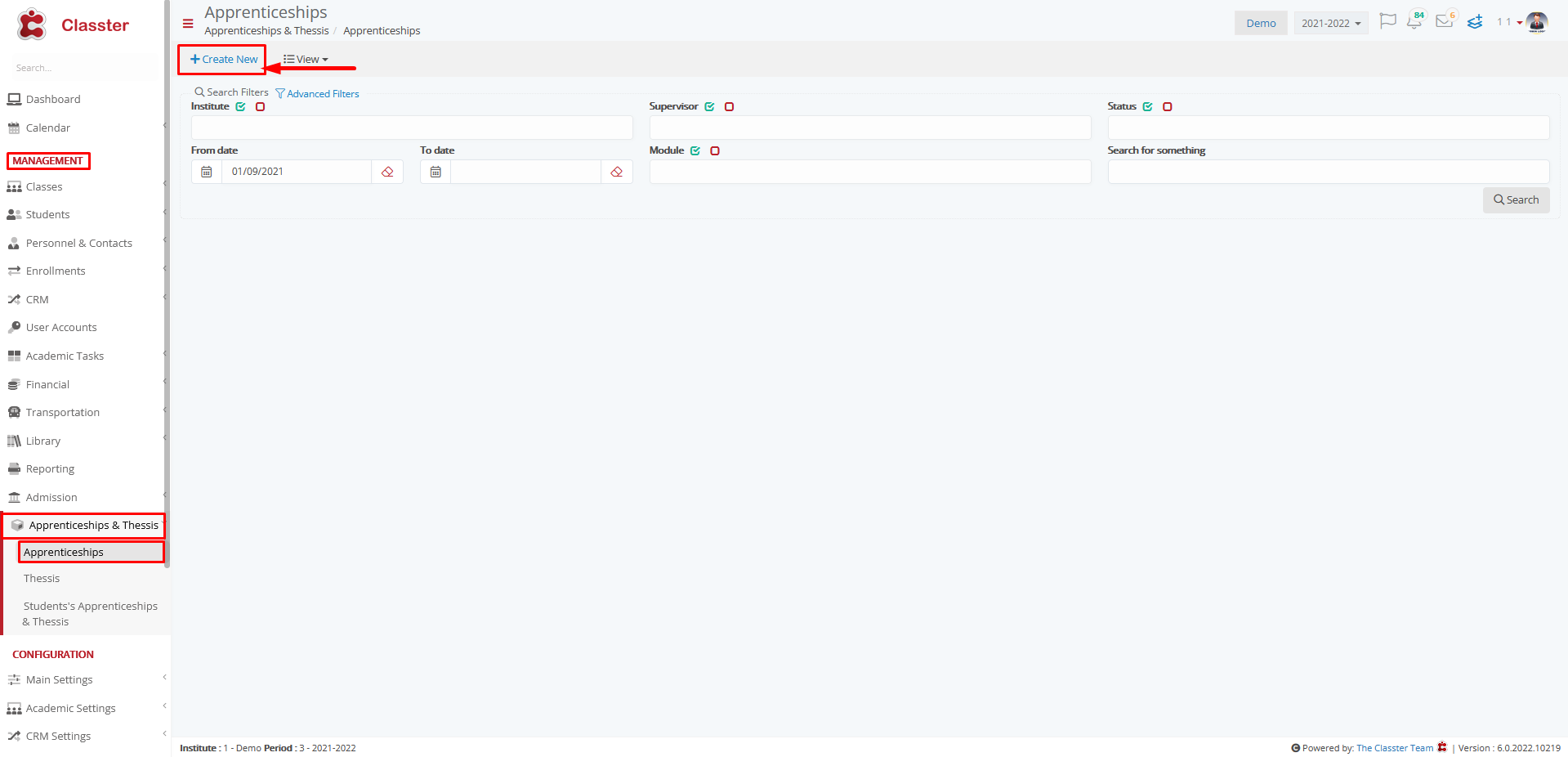Click the User Accounts key icon
The height and width of the screenshot is (757, 1568).
click(14, 327)
